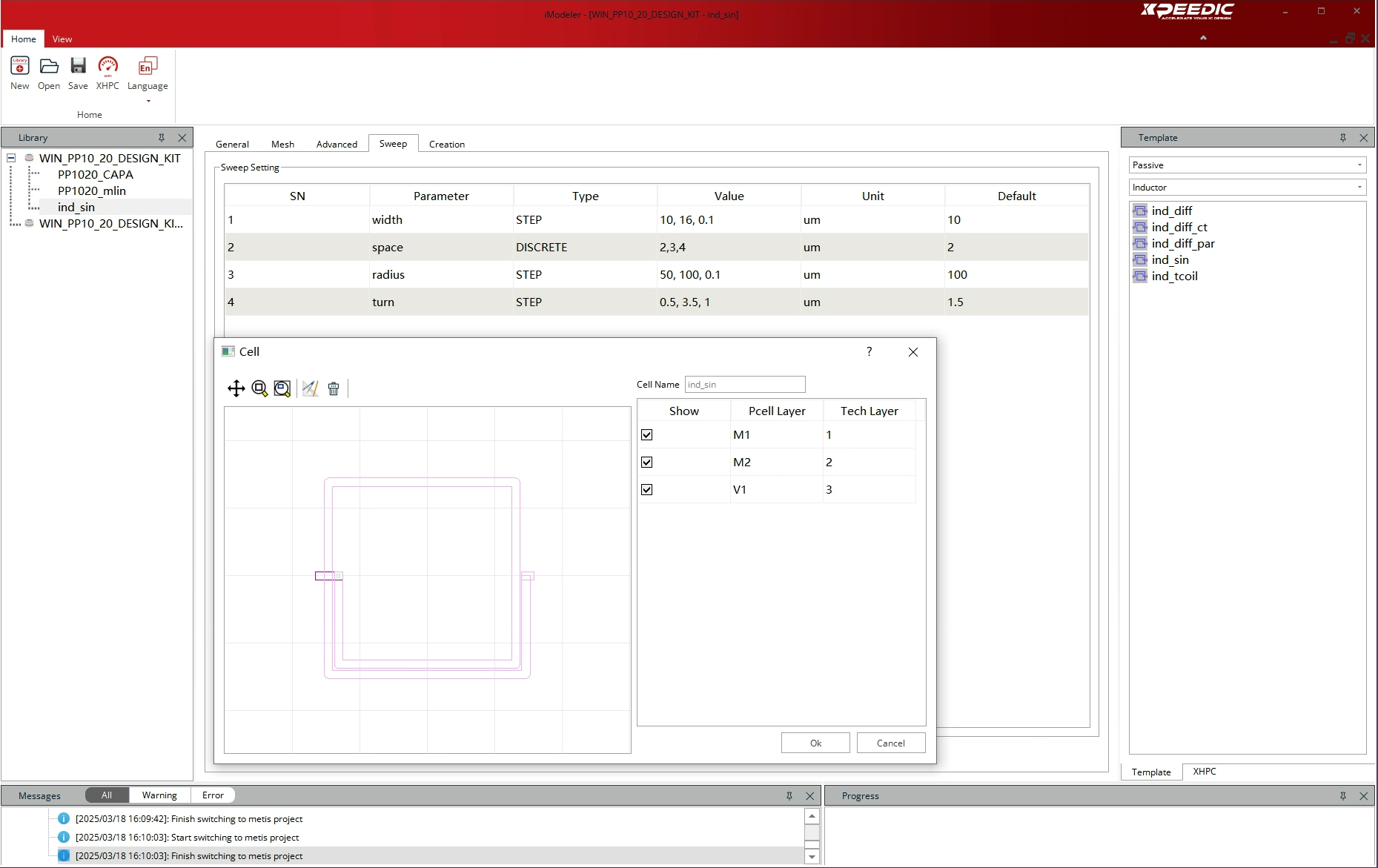Screen dimensions: 1378x868
Task: Open the Passive category dropdown
Action: [x=1248, y=165]
